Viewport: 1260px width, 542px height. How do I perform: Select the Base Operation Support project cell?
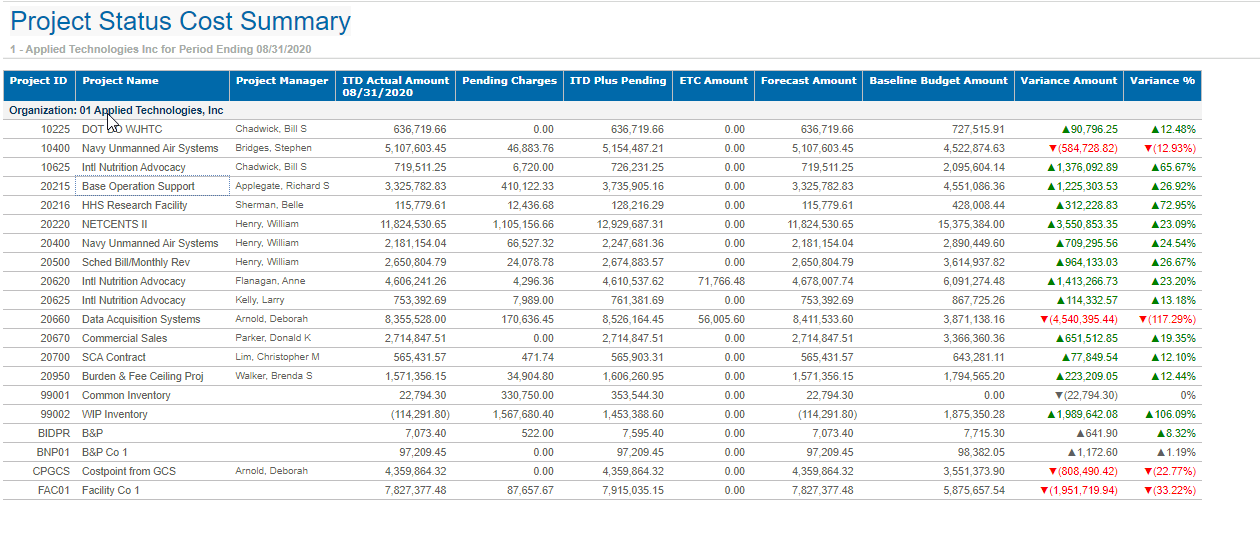tap(138, 187)
